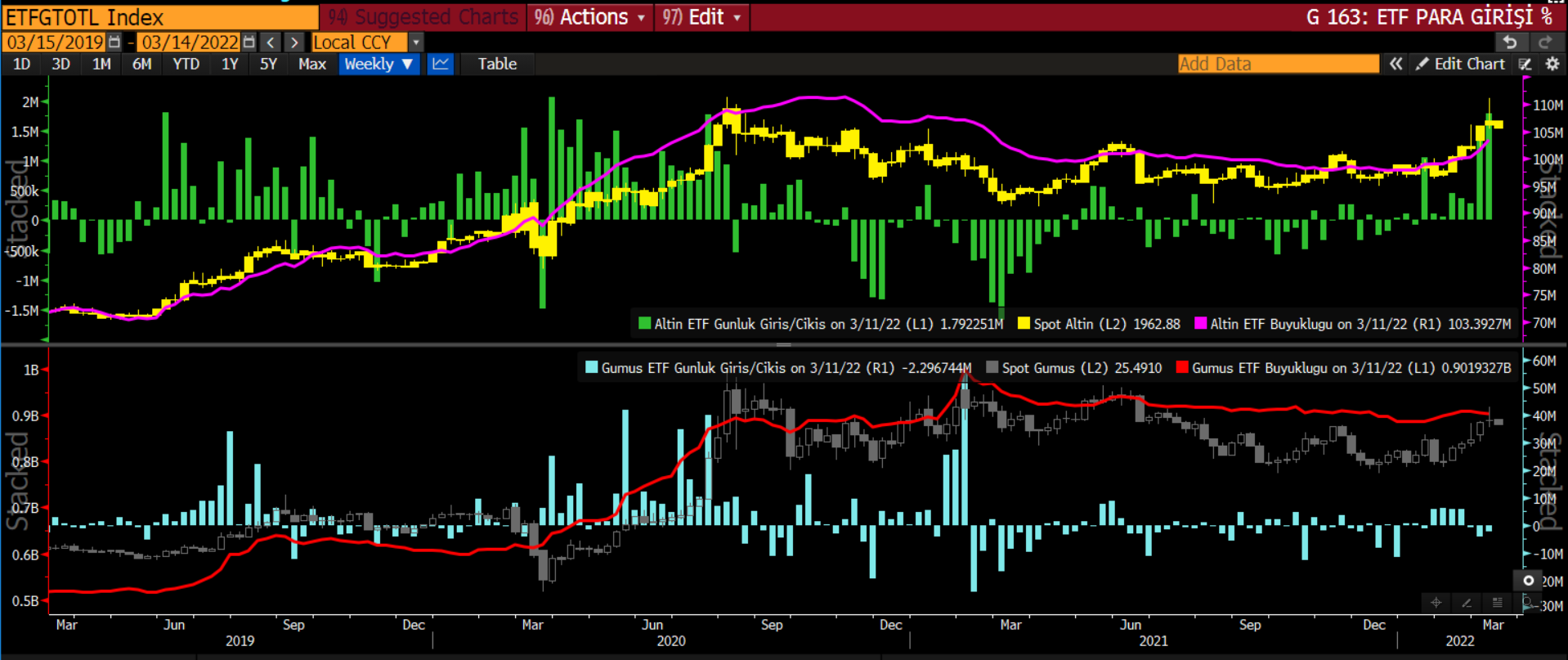
Task: Select the 3D range tab
Action: click(60, 64)
